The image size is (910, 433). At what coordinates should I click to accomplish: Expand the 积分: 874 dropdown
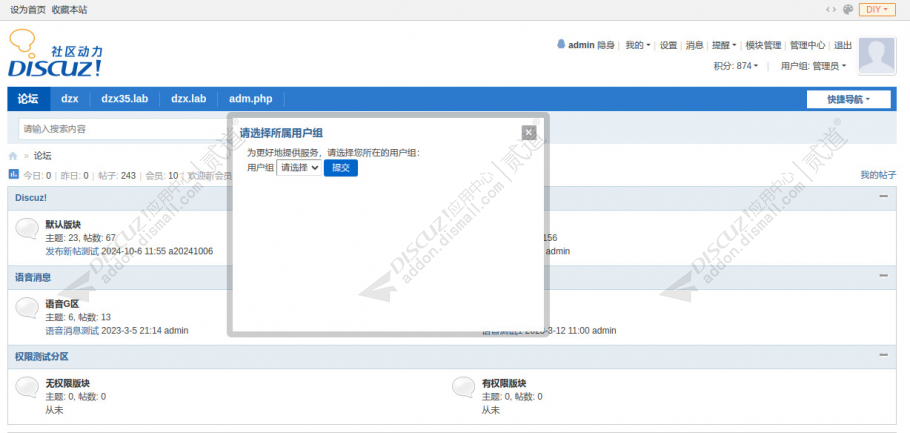coord(736,66)
